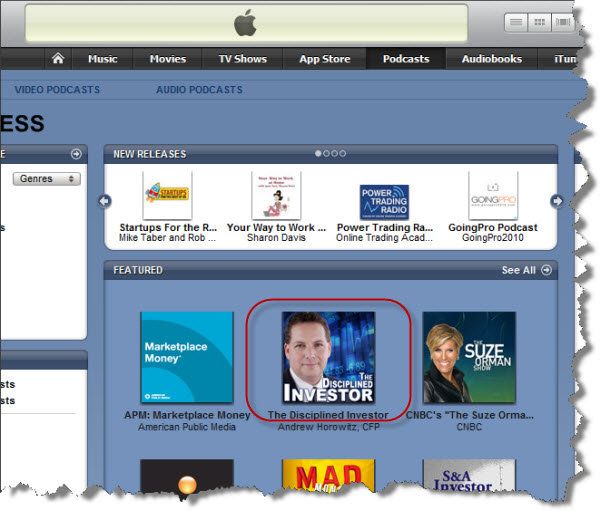Go to iTunes Store home icon
The height and width of the screenshot is (511, 600).
58,59
